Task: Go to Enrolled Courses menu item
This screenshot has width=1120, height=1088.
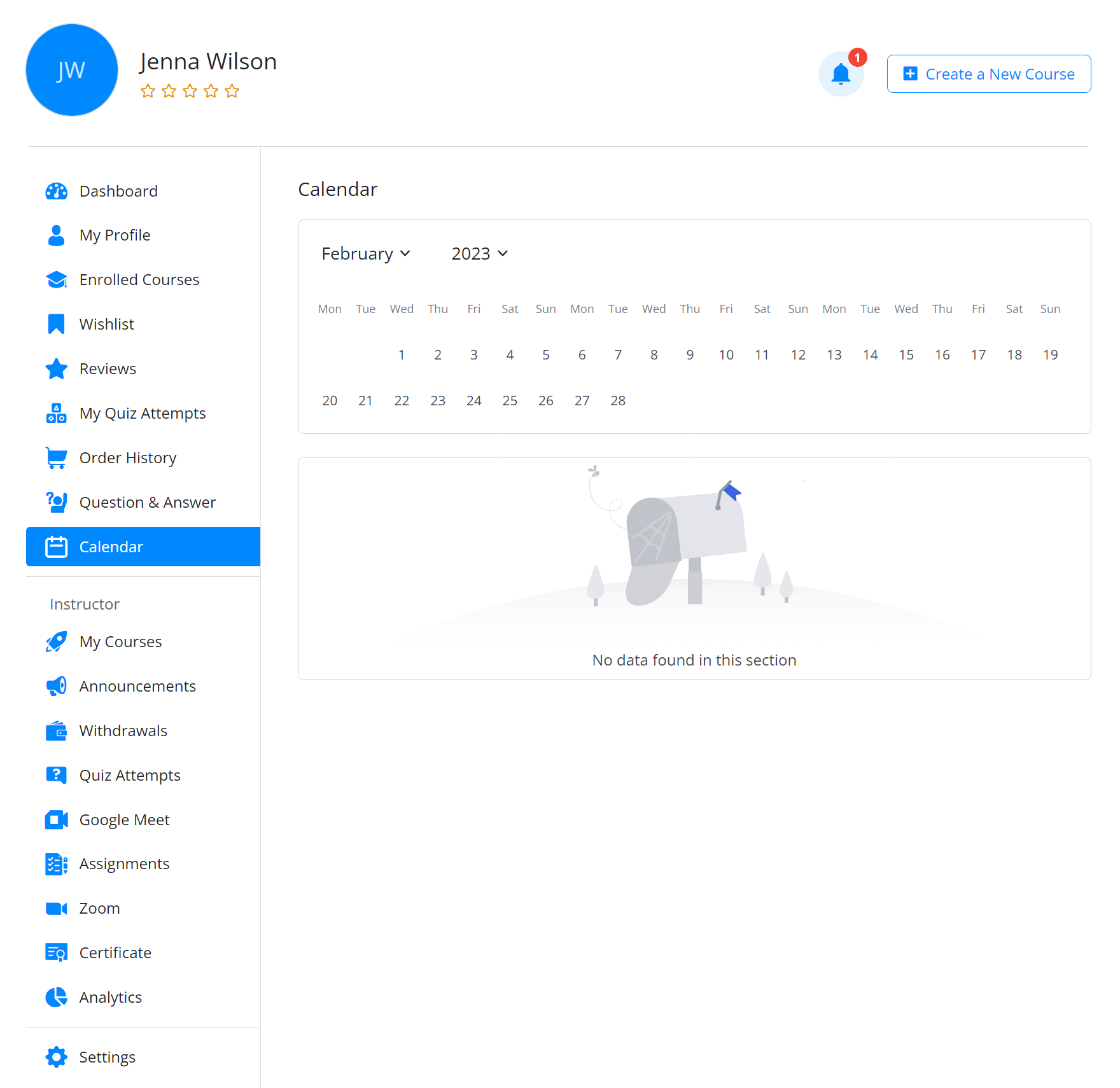Action: [x=139, y=279]
